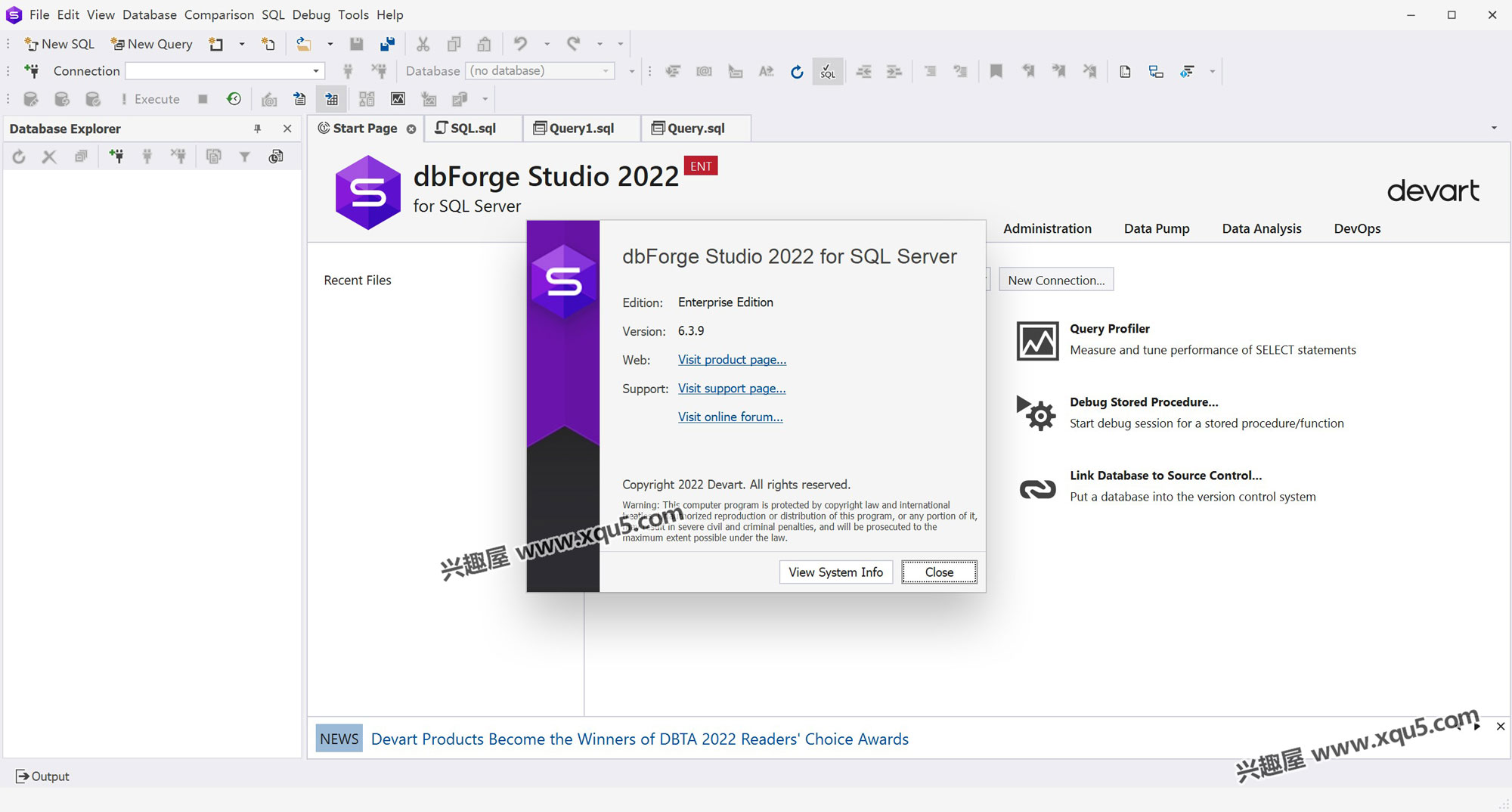Click the Toggle Bookmark icon
Viewport: 1512px width, 812px height.
pos(996,72)
